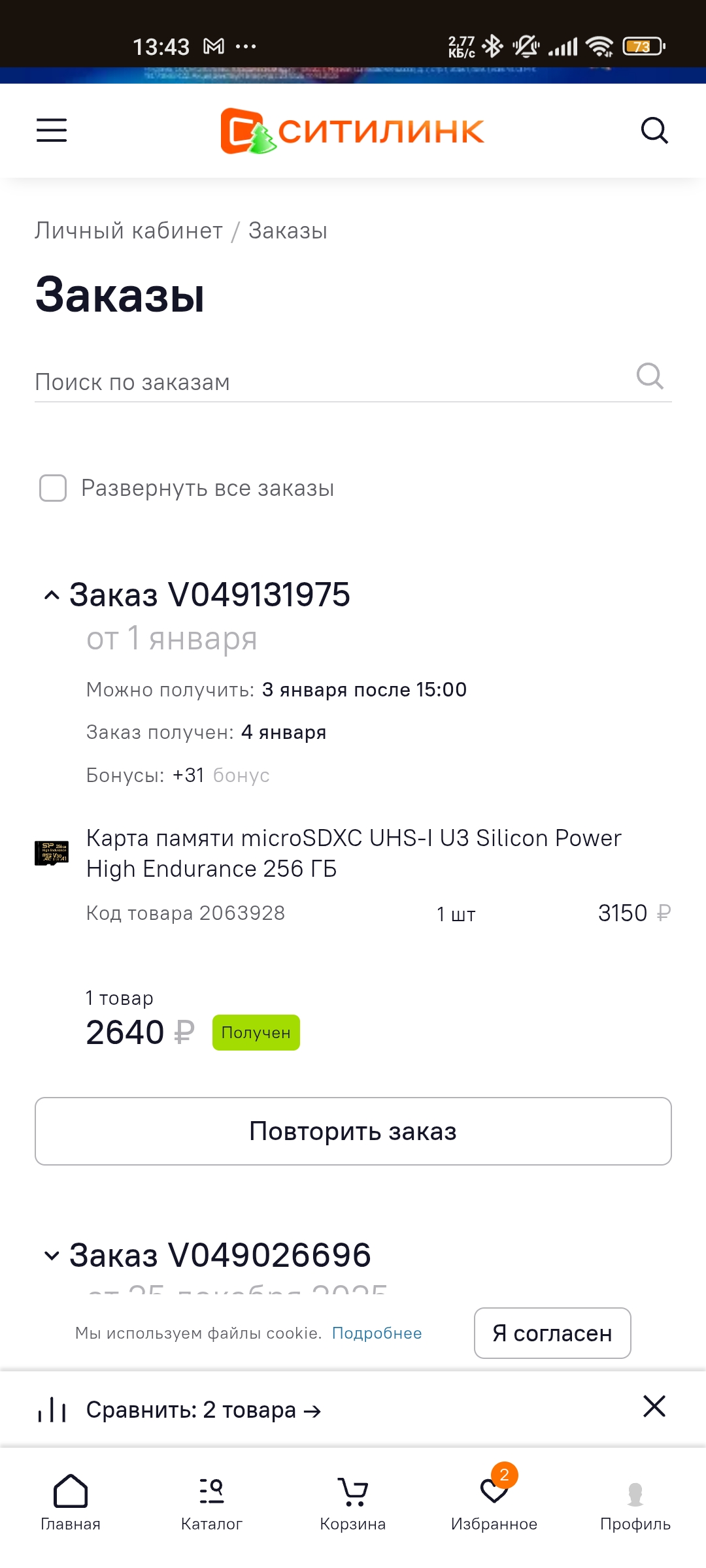This screenshot has height=1568, width=706.
Task: Check the Развернуть все заказы checkbox
Action: [x=53, y=488]
